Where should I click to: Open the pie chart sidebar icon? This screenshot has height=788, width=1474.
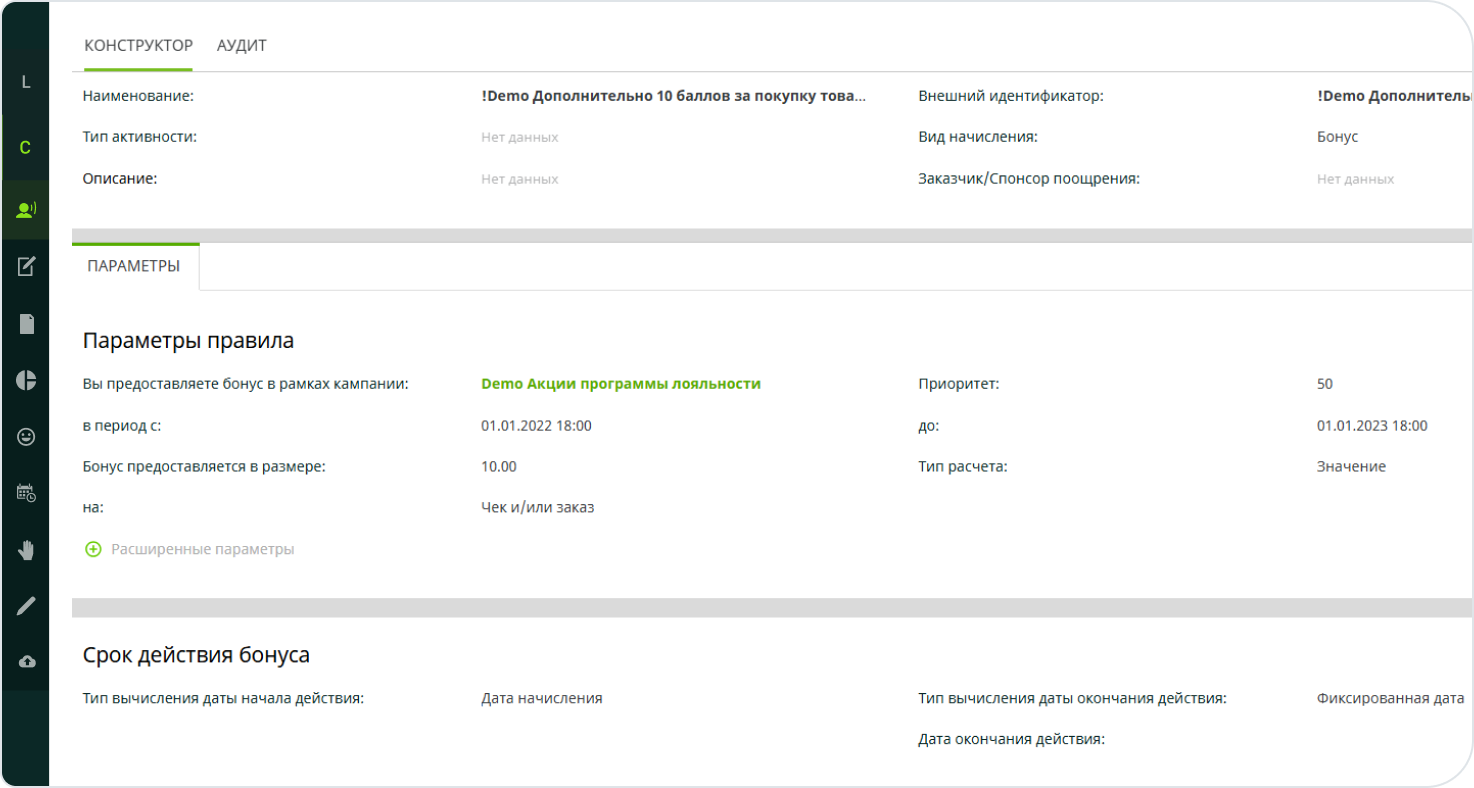tap(26, 380)
